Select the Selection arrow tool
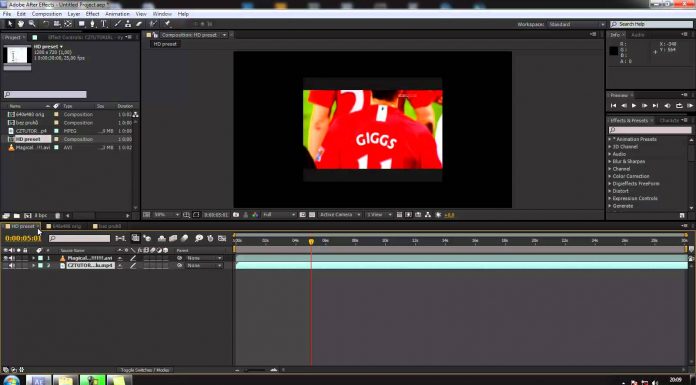 [x=10, y=24]
